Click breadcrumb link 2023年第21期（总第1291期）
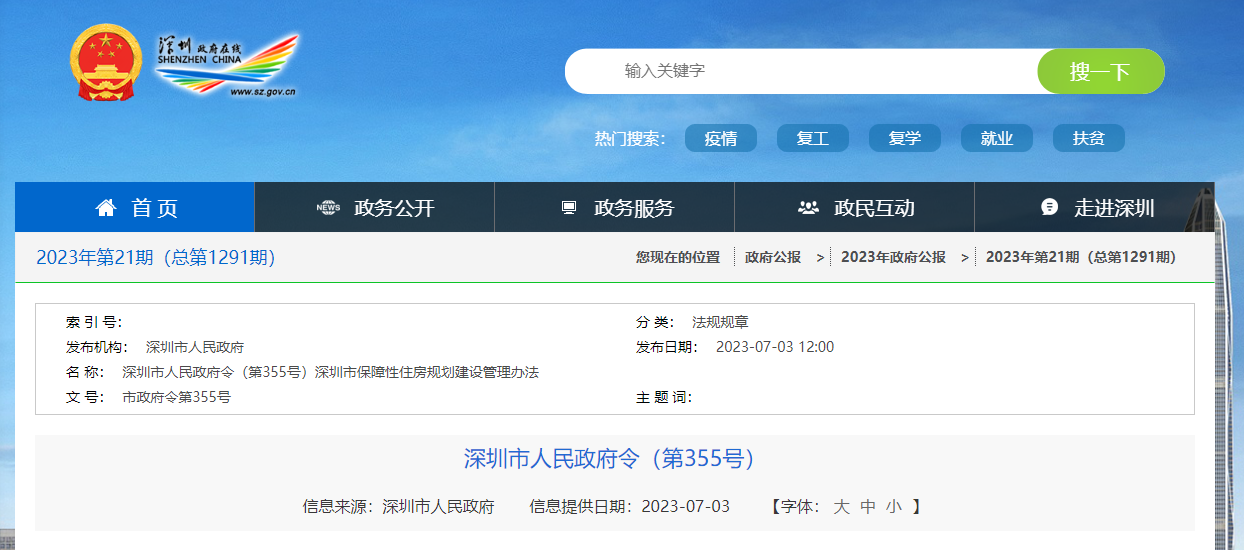The height and width of the screenshot is (550, 1244). pos(1081,257)
